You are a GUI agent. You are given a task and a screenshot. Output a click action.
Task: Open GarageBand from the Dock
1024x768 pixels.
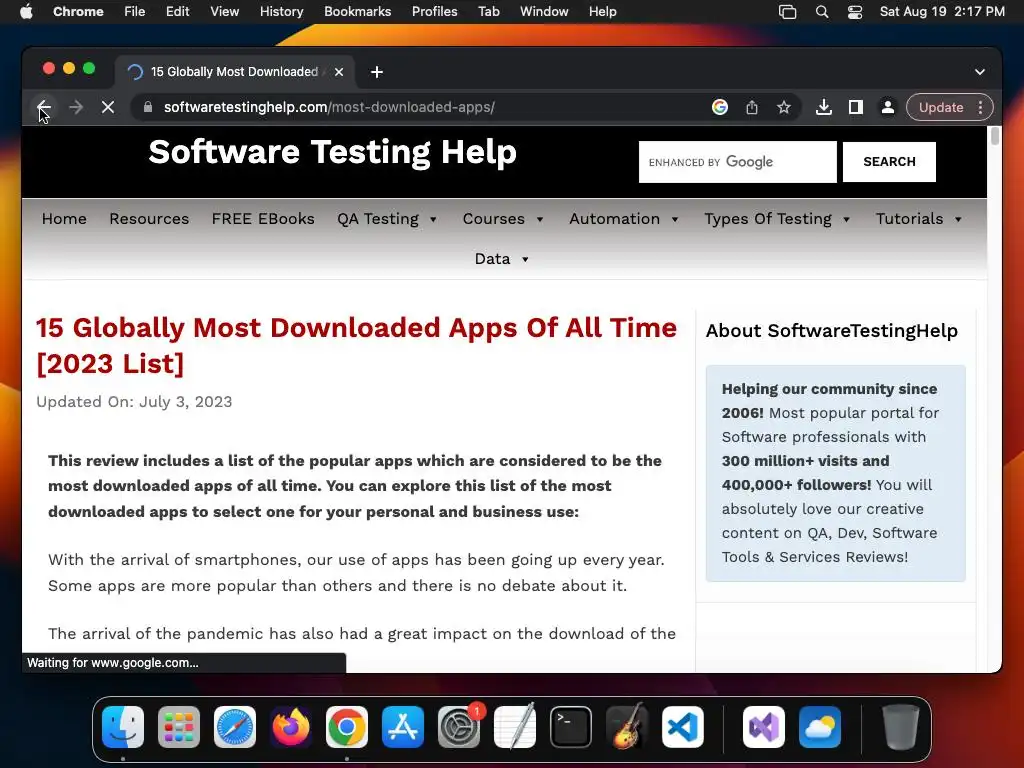pyautogui.click(x=627, y=727)
